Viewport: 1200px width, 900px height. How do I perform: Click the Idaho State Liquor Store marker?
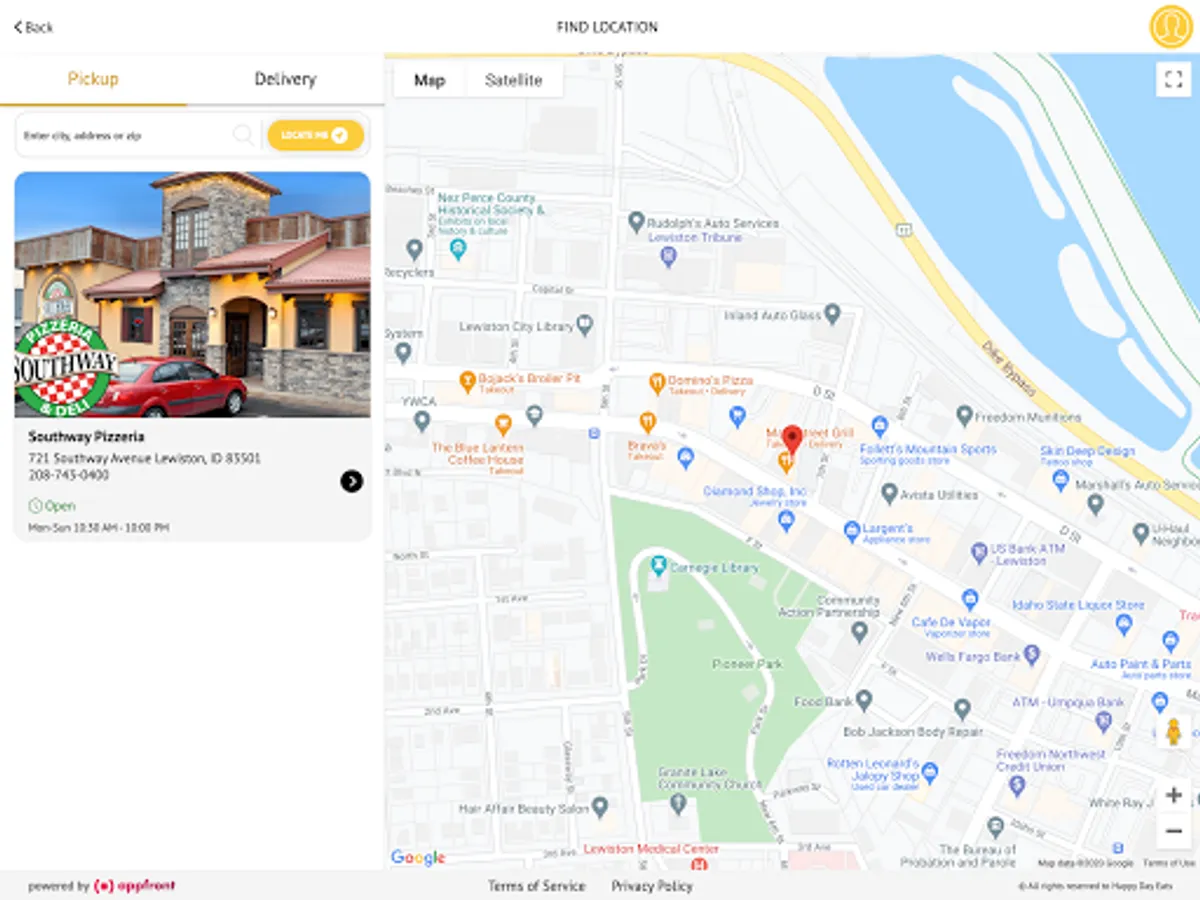click(1123, 625)
